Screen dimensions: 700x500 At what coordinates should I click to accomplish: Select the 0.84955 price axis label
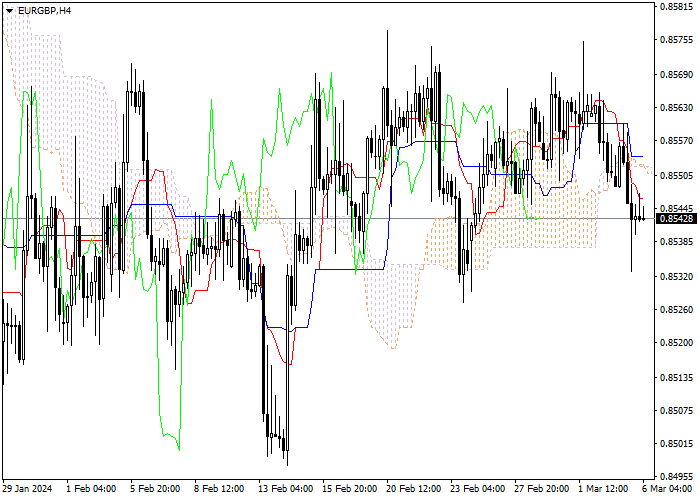pos(676,476)
